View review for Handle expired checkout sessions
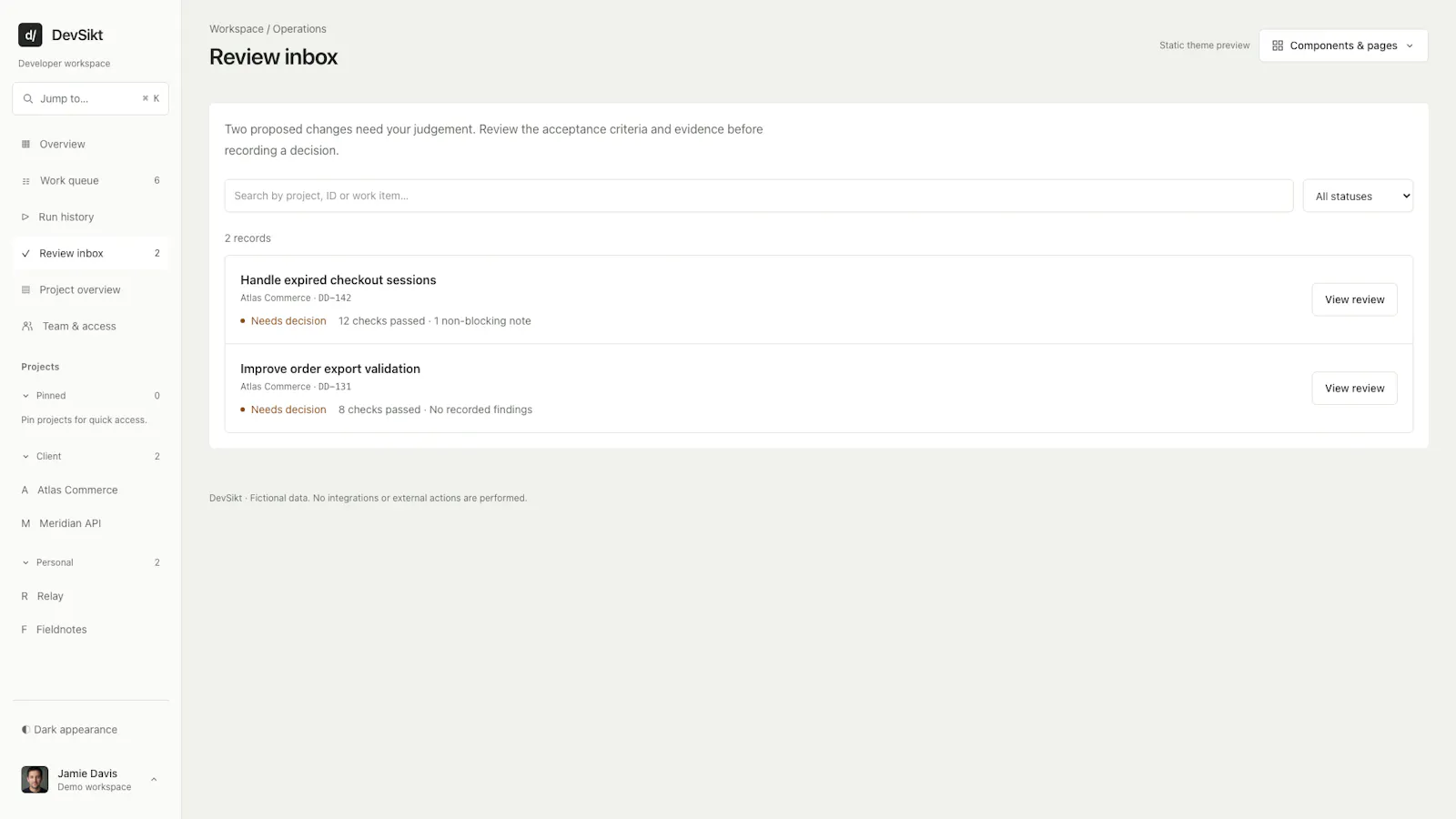The image size is (1456, 819). point(1354,299)
